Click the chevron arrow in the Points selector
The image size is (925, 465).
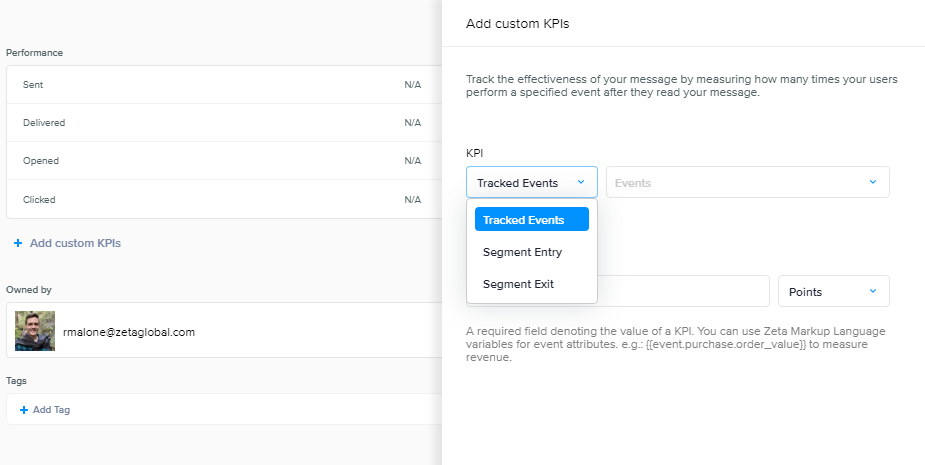pos(872,291)
